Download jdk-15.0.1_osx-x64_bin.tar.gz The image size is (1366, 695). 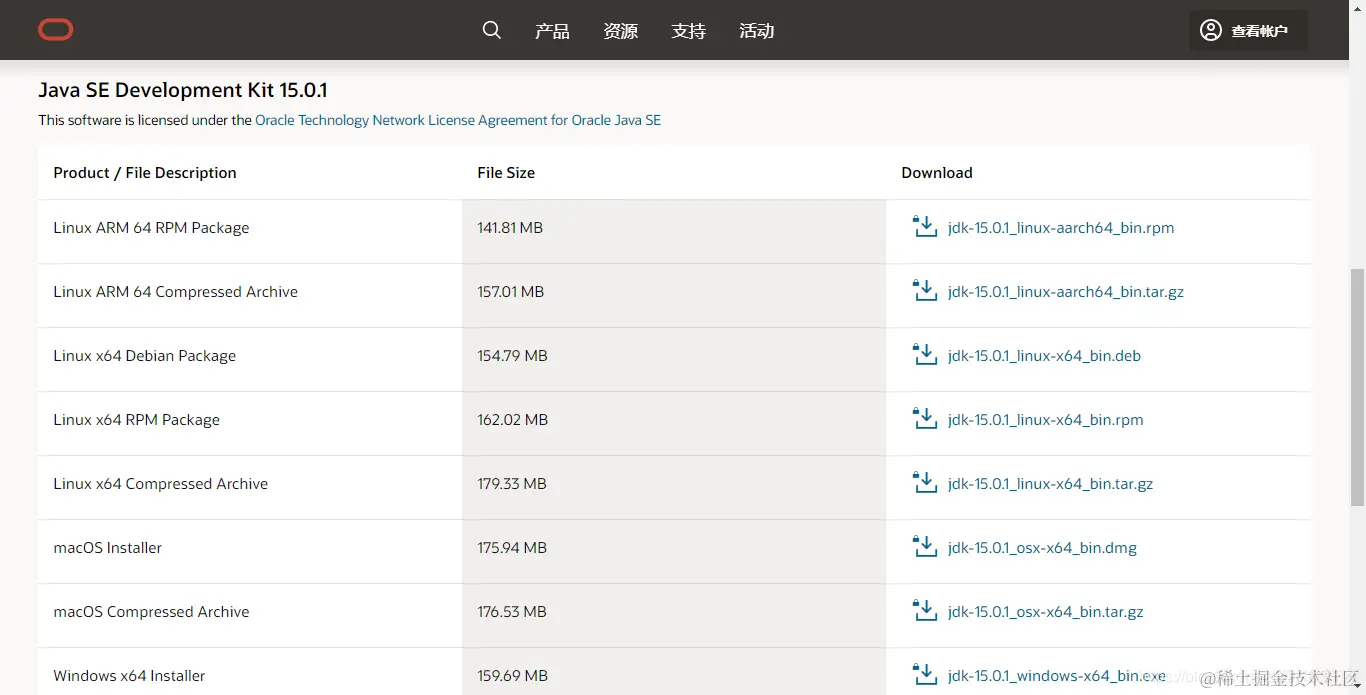tap(1046, 612)
